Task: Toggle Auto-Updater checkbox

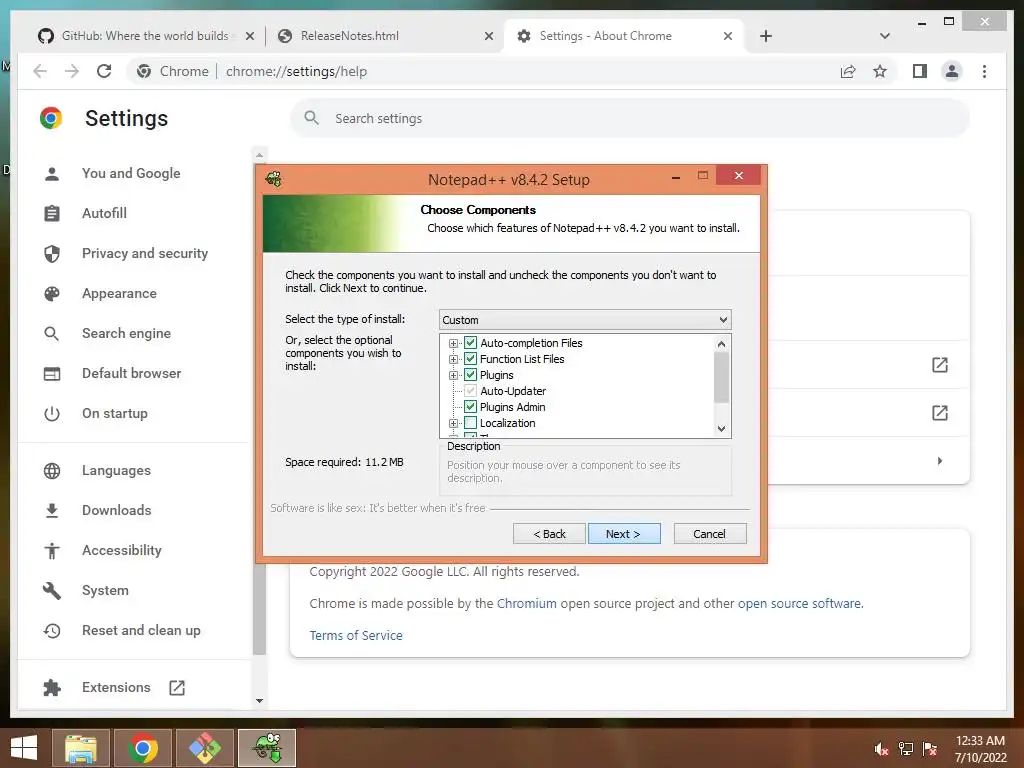Action: (470, 391)
